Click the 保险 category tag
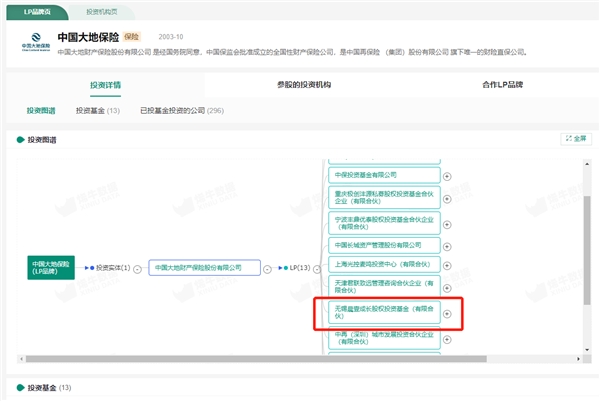This screenshot has width=600, height=401. (132, 37)
